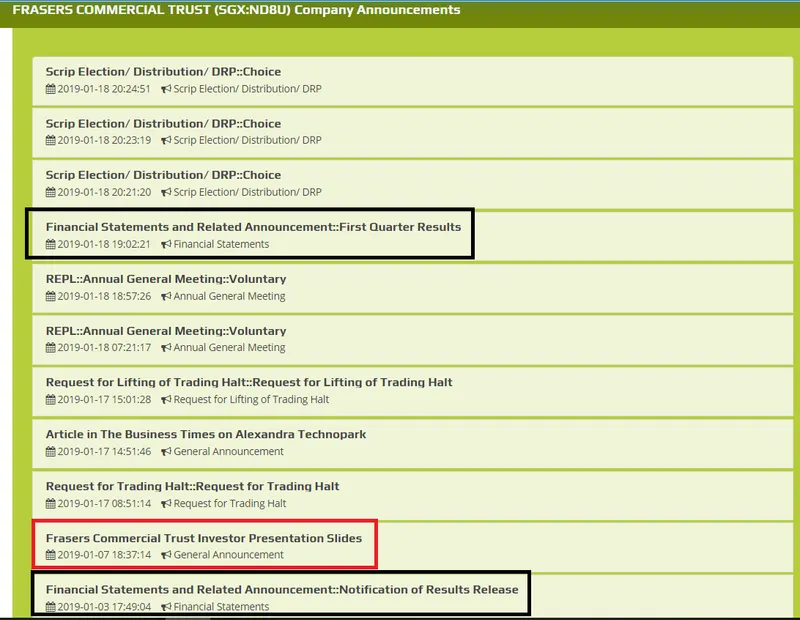
Task: Click the calendar icon beside 2019-01-18 20:23:19
Action: click(x=51, y=140)
